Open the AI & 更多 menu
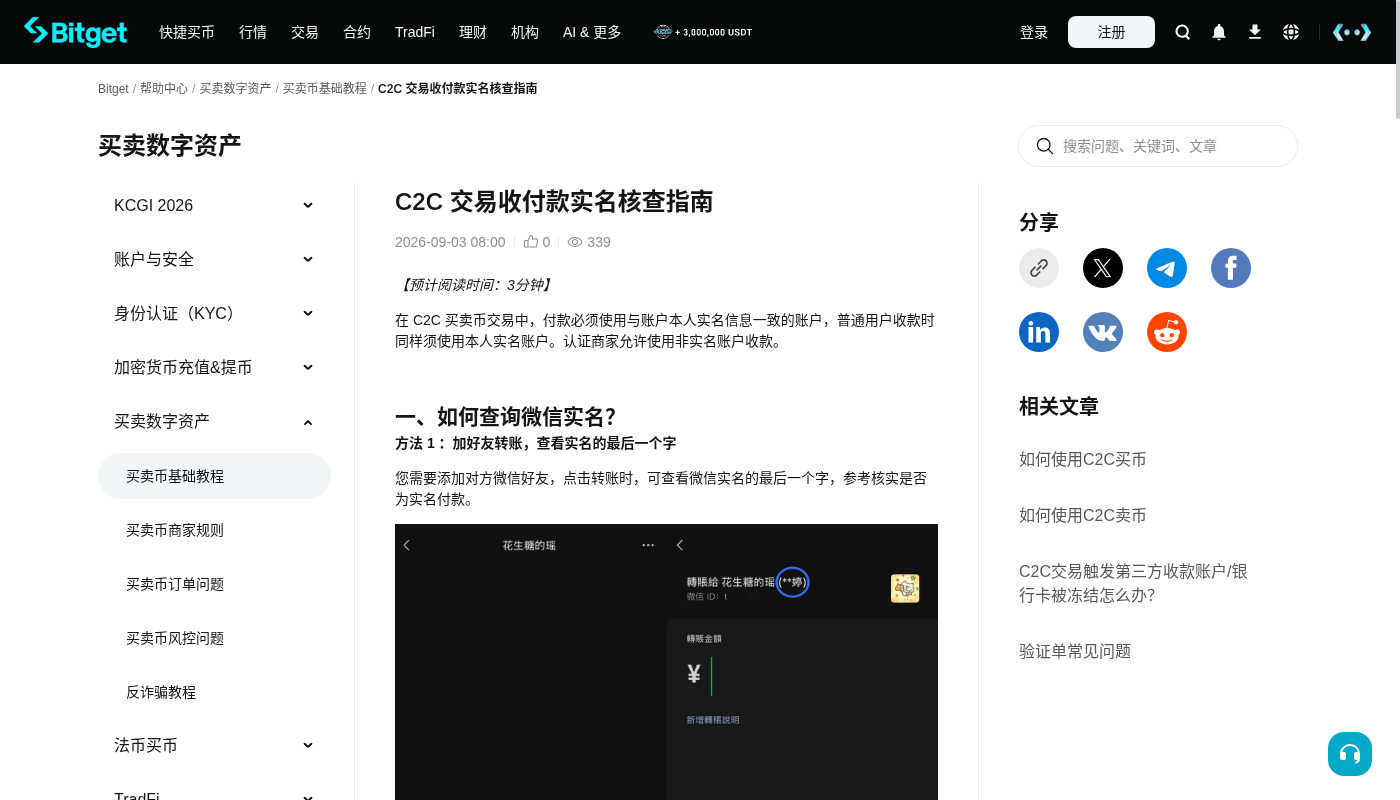Screen dimensions: 1400x800 pos(592,32)
